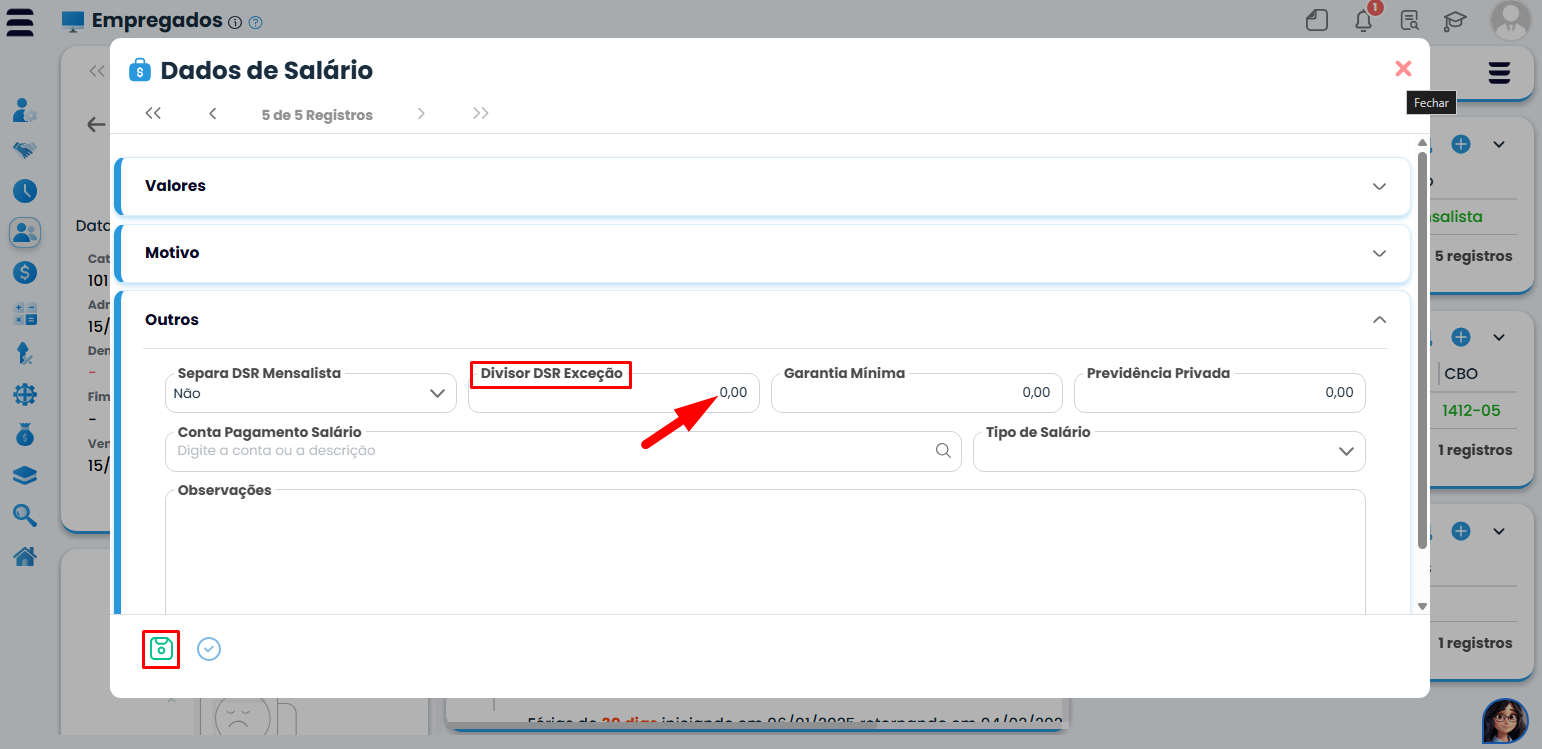Open the notes page icon in header

click(x=1318, y=20)
